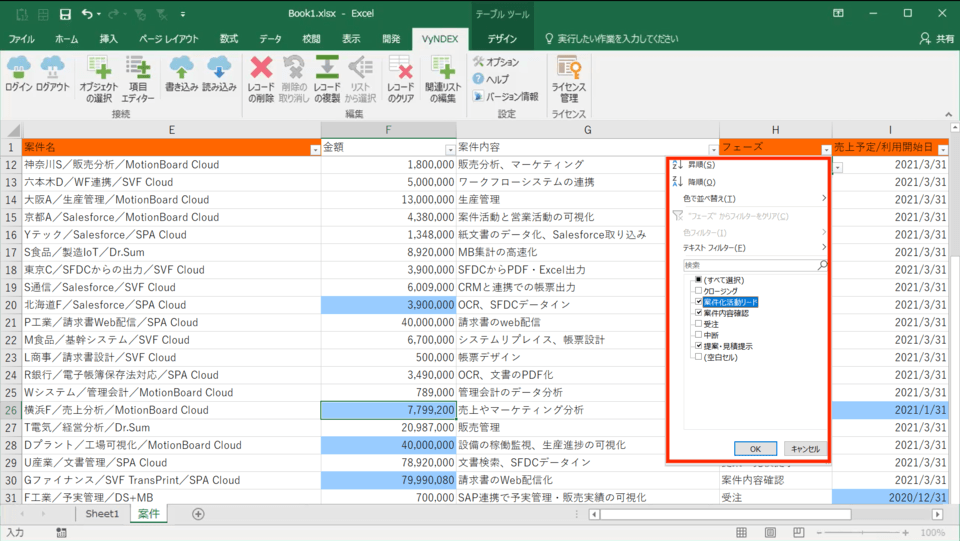Select 昇順 sort in the filter menu
This screenshot has height=541, width=960.
700,164
